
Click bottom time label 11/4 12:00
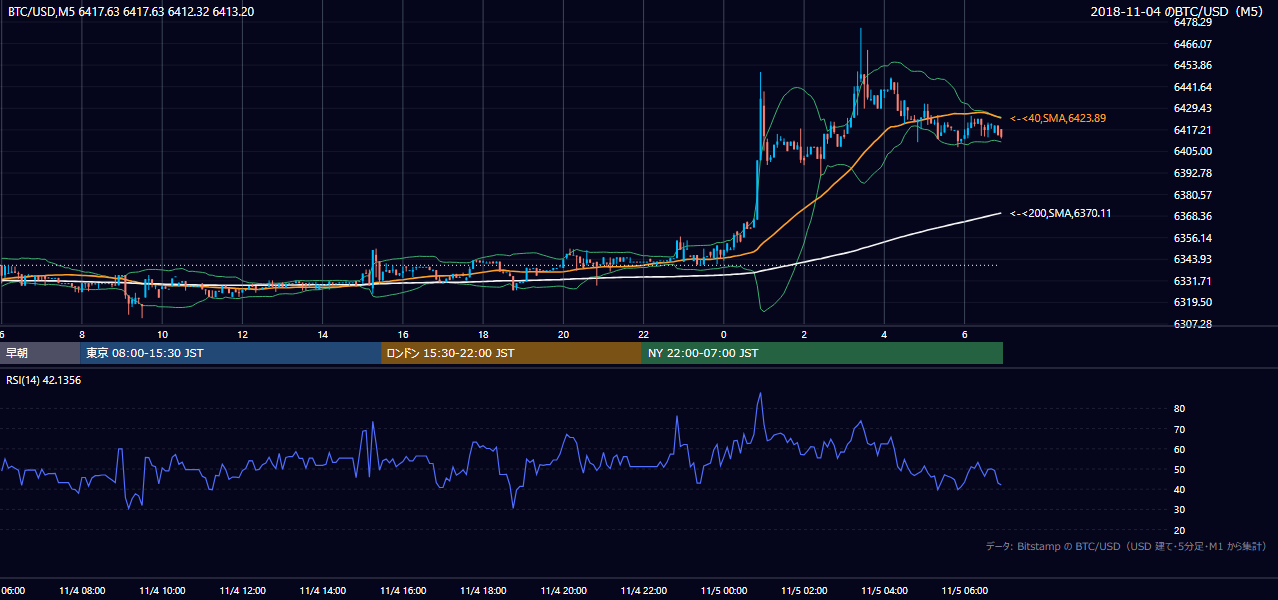pos(241,590)
